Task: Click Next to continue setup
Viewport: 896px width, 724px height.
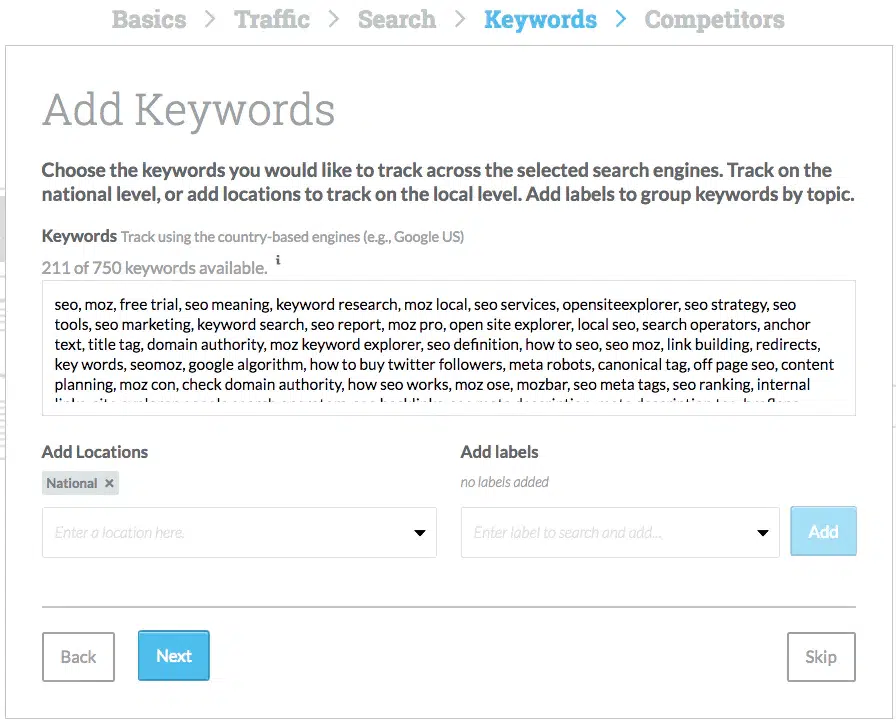Action: tap(173, 656)
